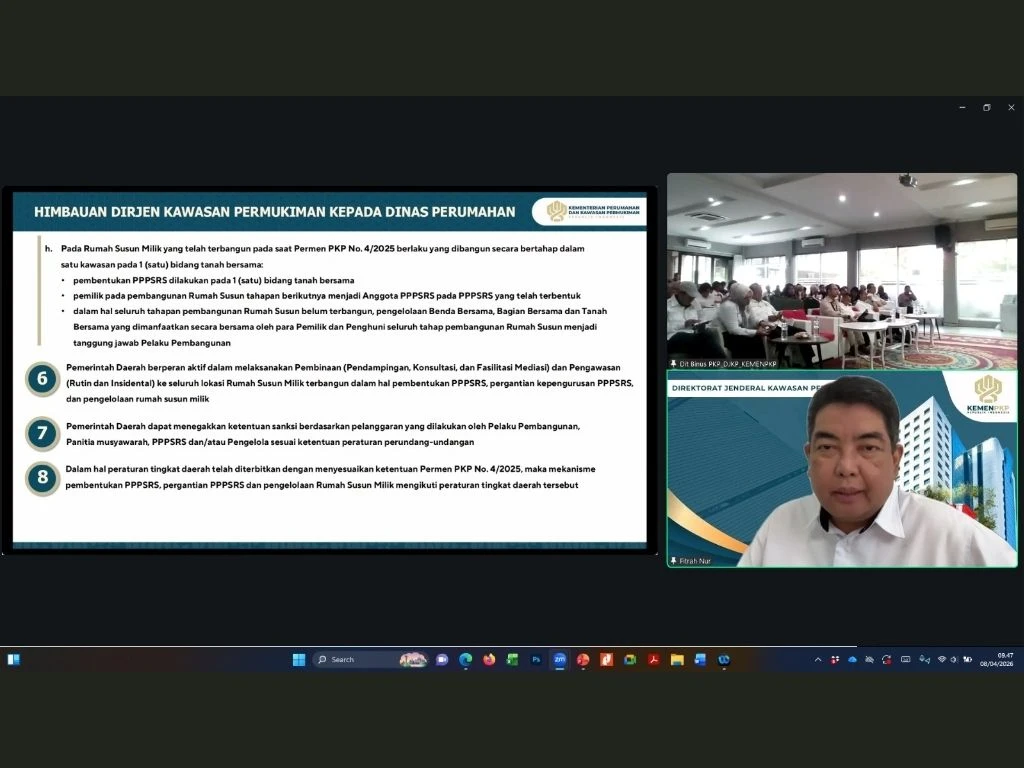Launch Microsoft Edge from the taskbar
Viewport: 1024px width, 768px height.
pyautogui.click(x=465, y=660)
